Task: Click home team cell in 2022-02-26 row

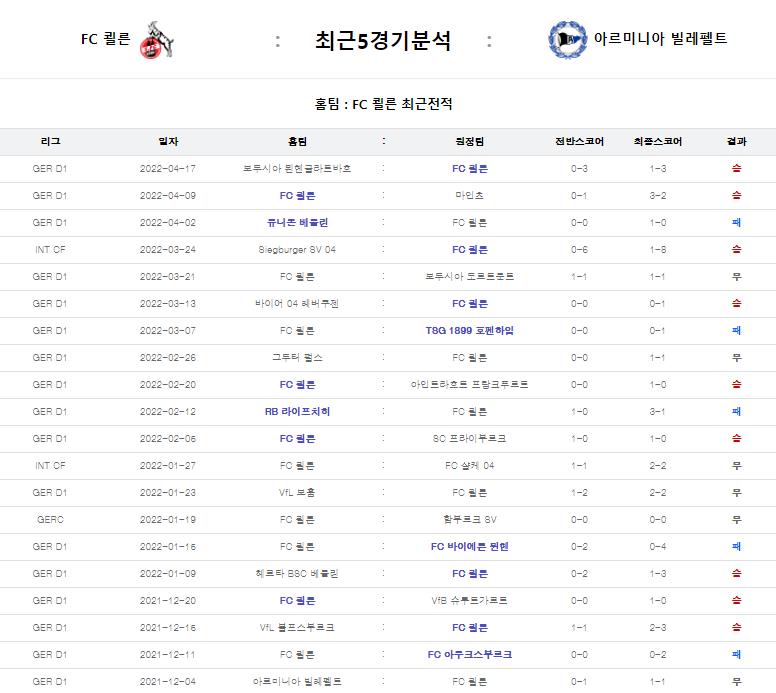Action: coord(297,357)
